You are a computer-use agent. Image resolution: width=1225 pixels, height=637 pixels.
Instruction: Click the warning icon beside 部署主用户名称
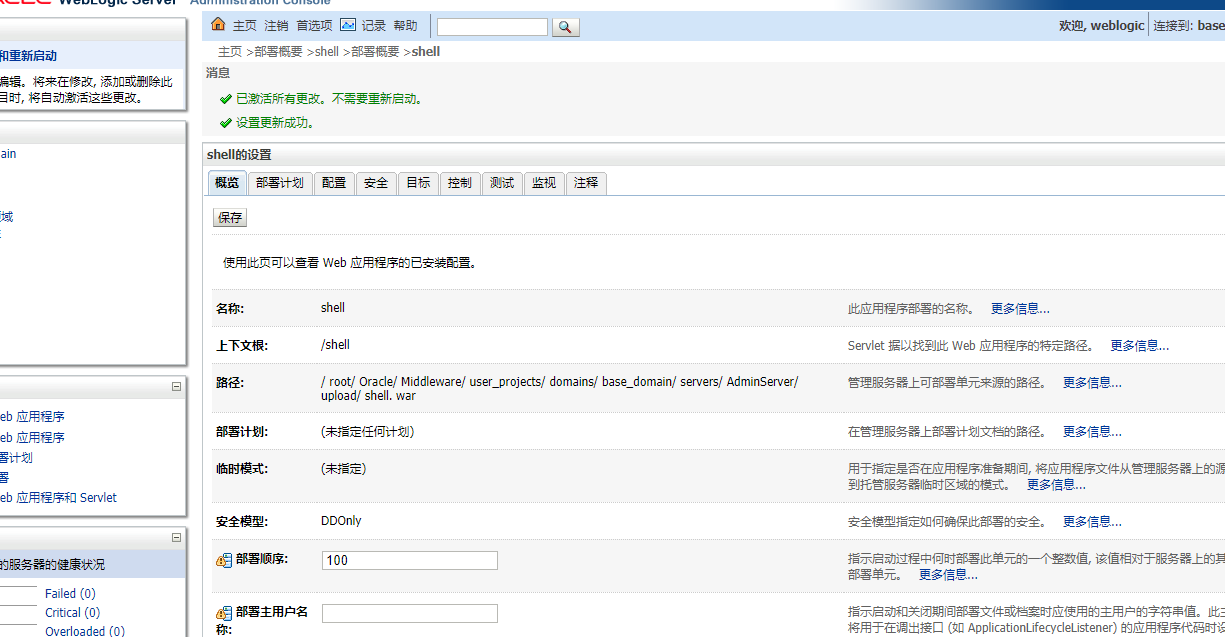pos(224,613)
